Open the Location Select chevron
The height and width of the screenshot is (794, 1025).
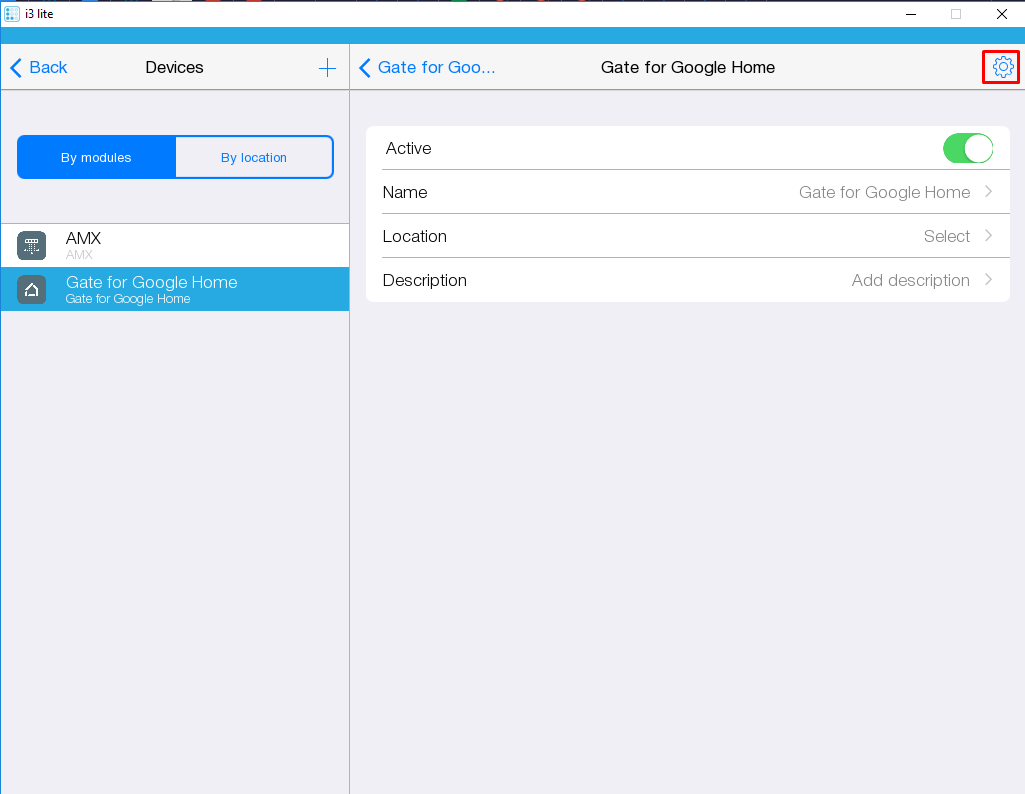[x=988, y=236]
